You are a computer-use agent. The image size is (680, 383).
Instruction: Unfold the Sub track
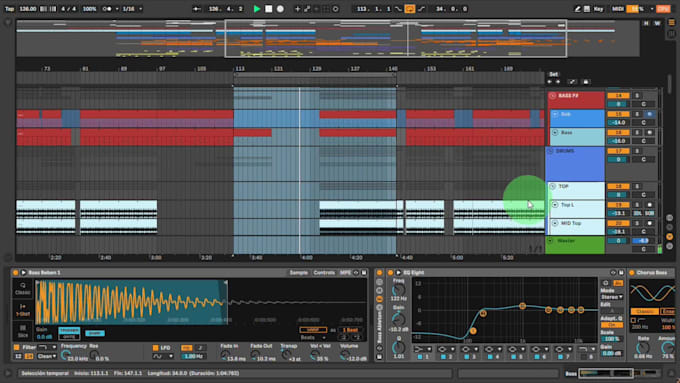555,114
